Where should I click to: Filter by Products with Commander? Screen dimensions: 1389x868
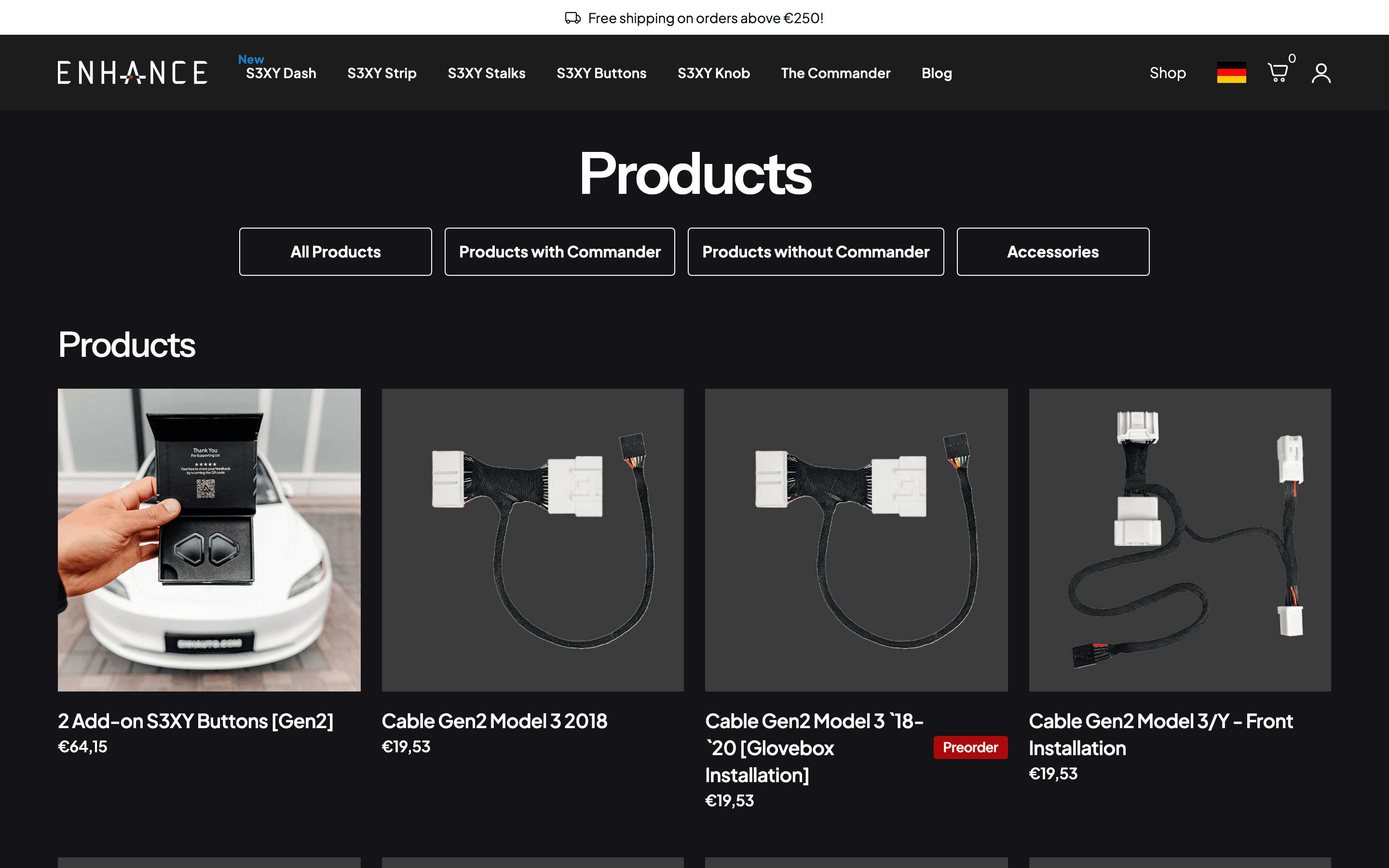coord(559,251)
